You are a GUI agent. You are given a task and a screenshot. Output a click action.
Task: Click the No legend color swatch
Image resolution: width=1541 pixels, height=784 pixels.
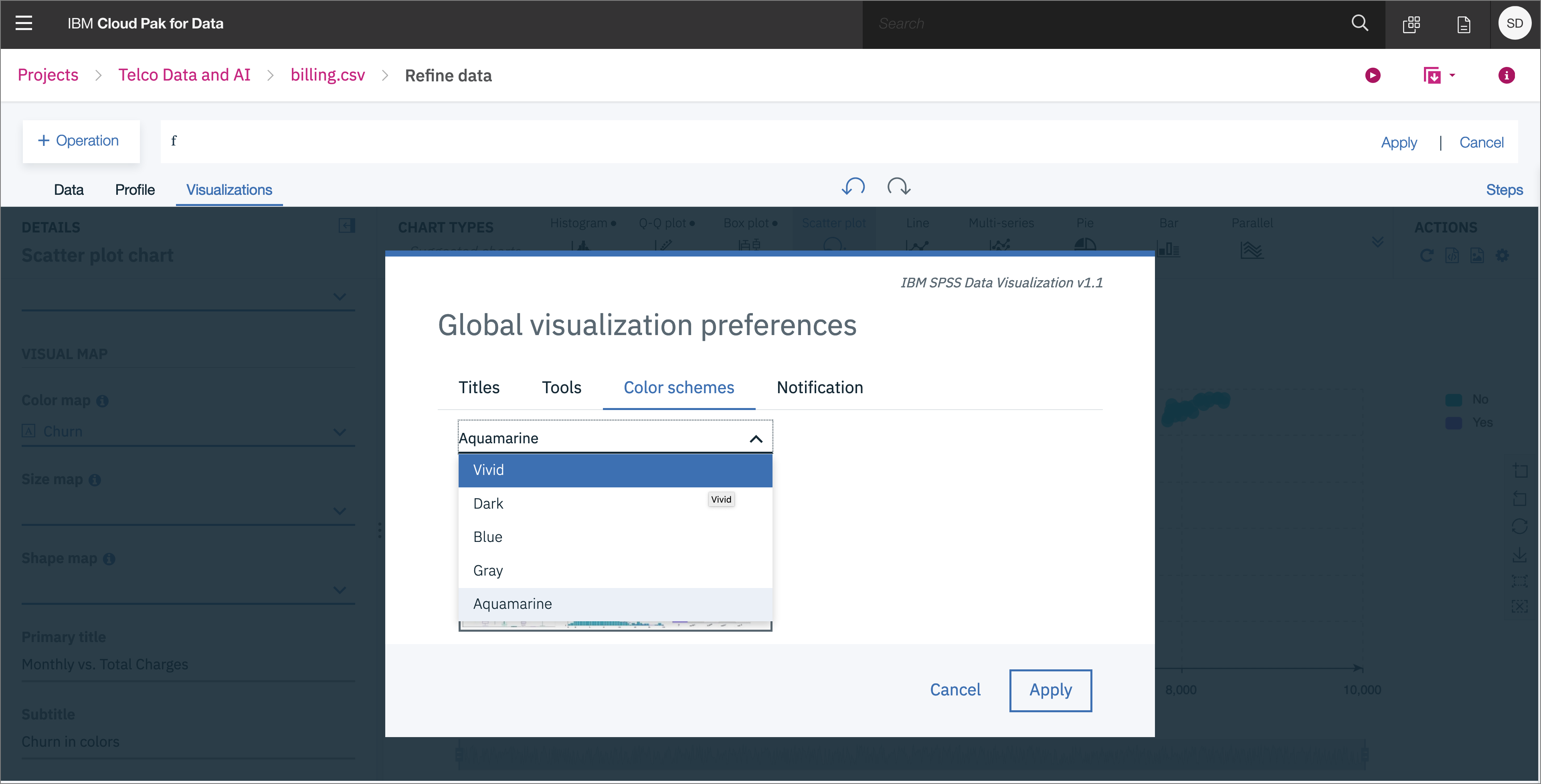tap(1454, 400)
